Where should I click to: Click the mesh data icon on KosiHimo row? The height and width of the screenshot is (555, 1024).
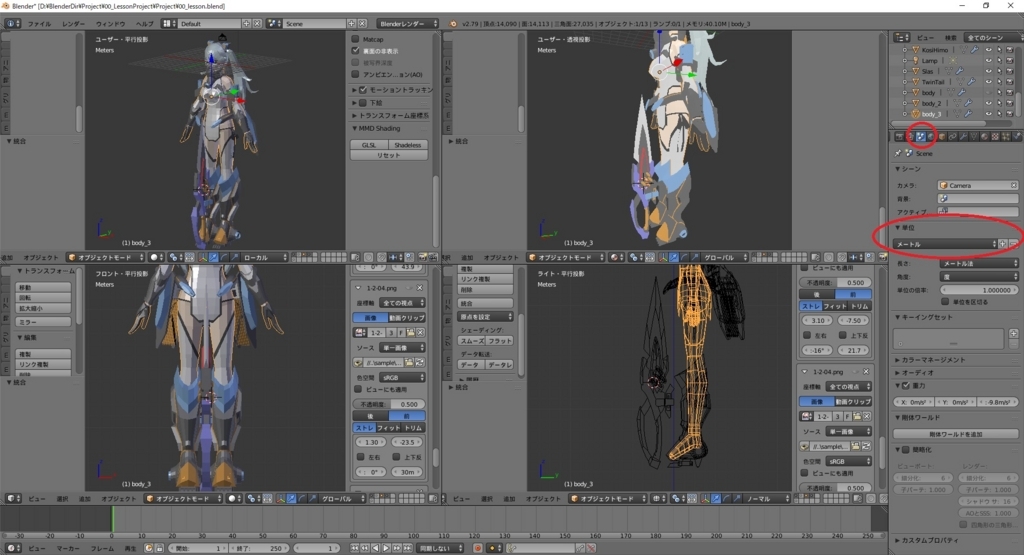963,50
